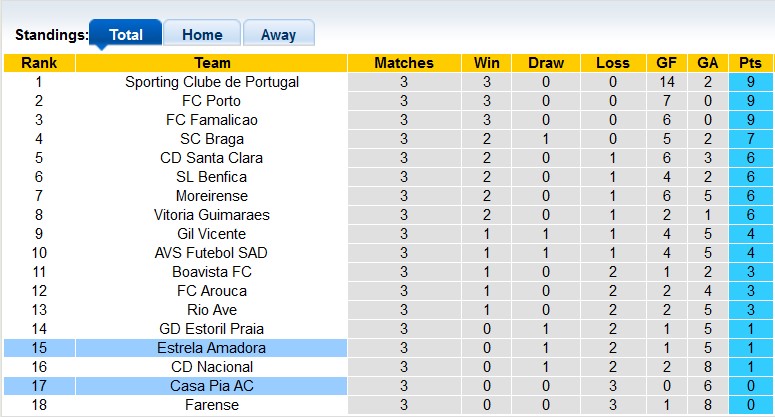The height and width of the screenshot is (417, 775).
Task: Open Vitoria Guimaraes team link
Action: point(212,215)
